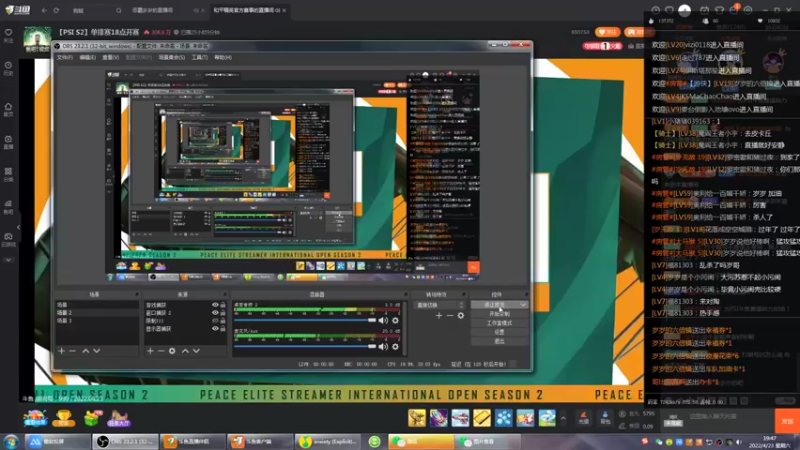Collapse the left sidebar with its side arrow

click(18, 227)
